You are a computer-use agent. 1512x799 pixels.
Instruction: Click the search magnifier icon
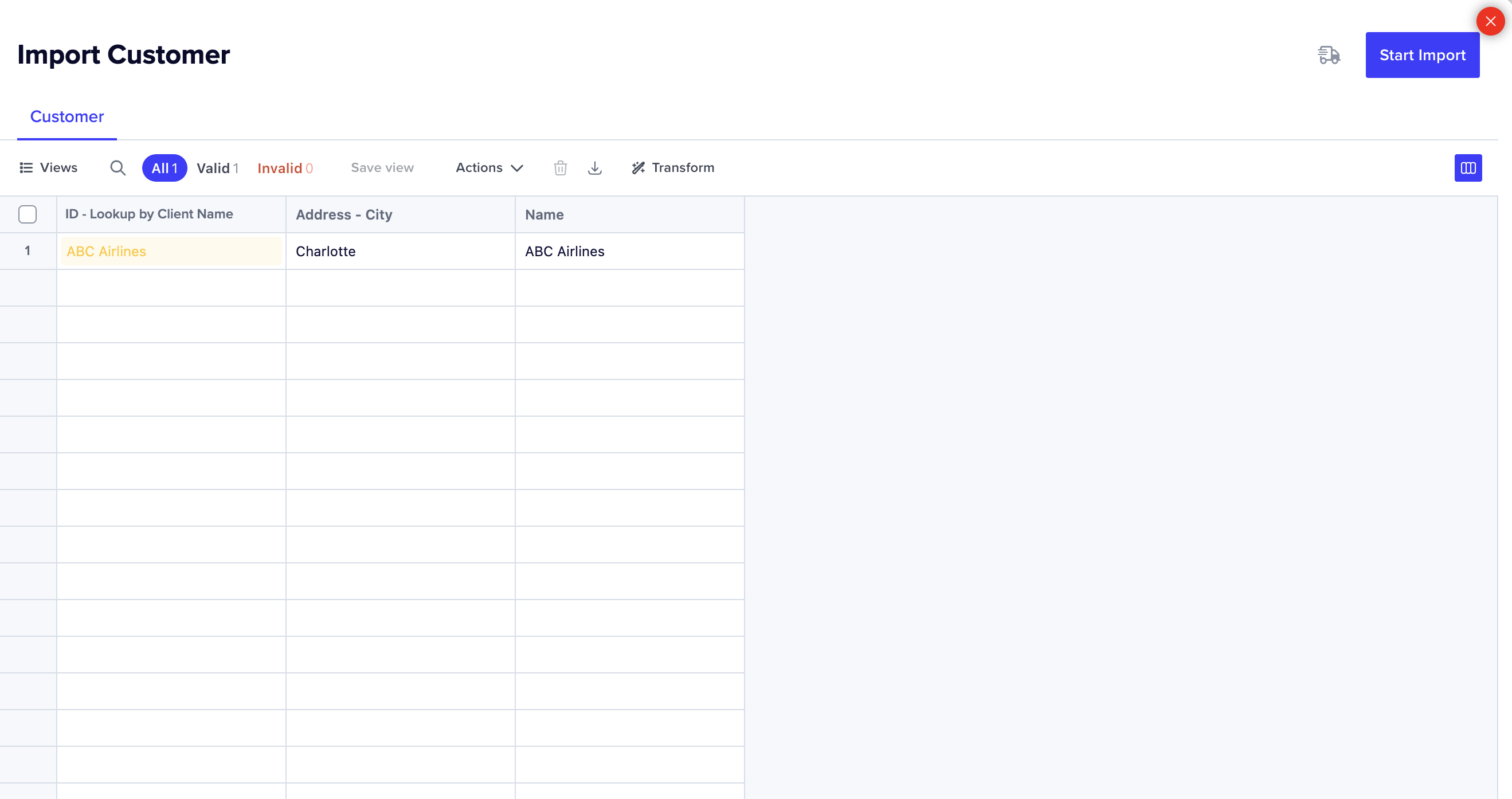click(118, 168)
